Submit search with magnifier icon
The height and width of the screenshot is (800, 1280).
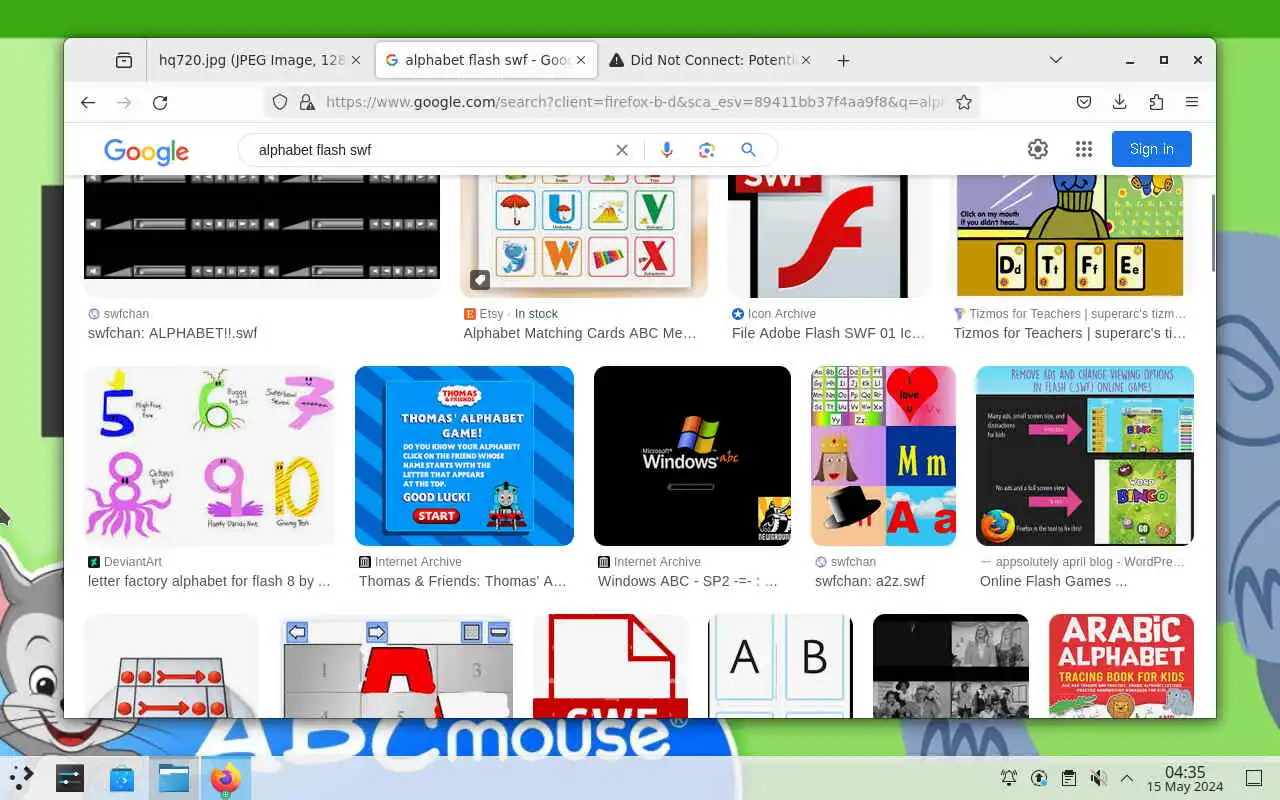pos(748,150)
